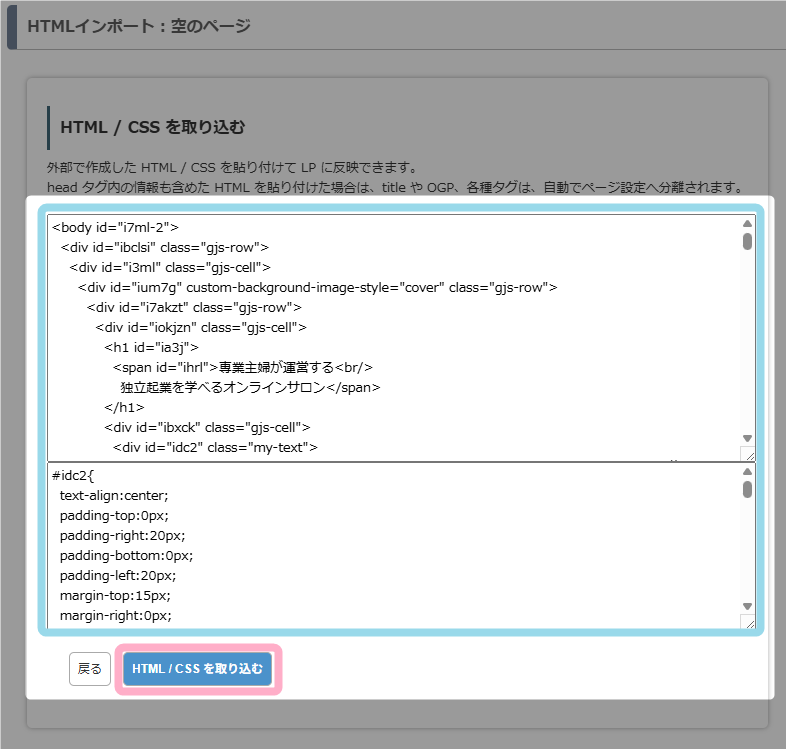Click the HTML textarea scrollbar thumb

coord(747,241)
